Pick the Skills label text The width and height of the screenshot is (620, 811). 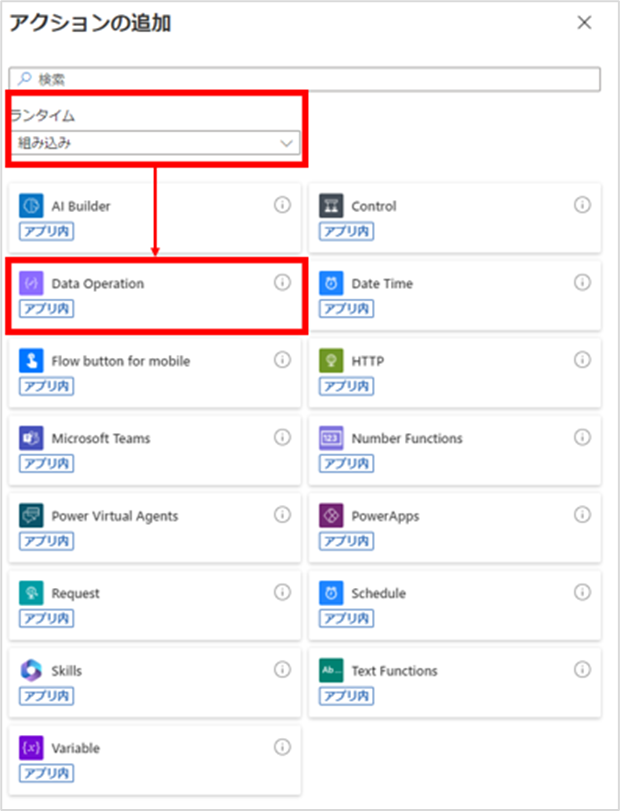[x=67, y=671]
